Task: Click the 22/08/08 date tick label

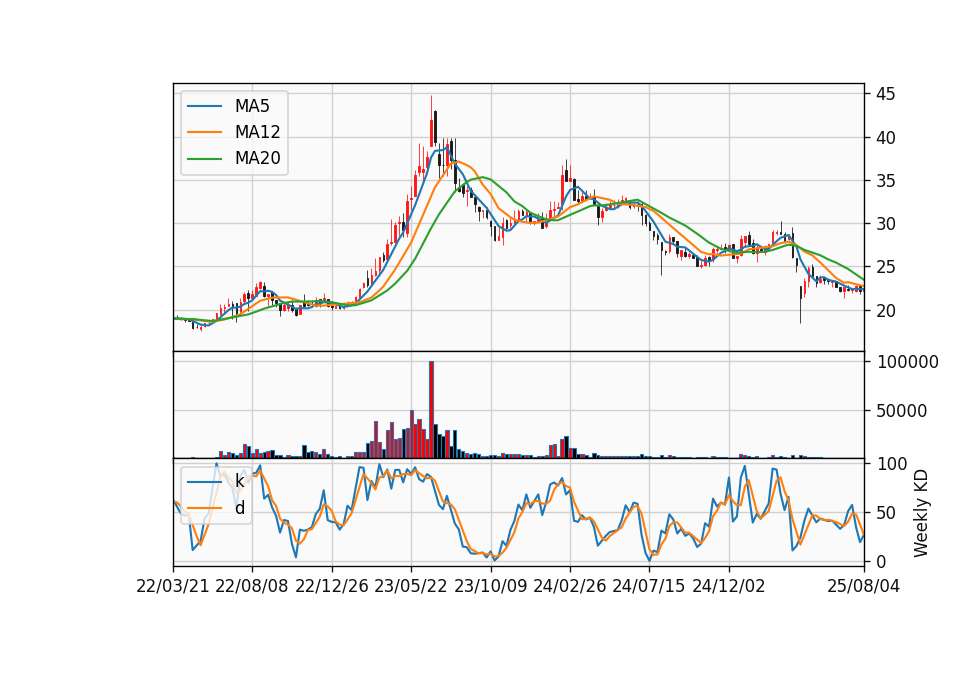Action: coord(252,586)
